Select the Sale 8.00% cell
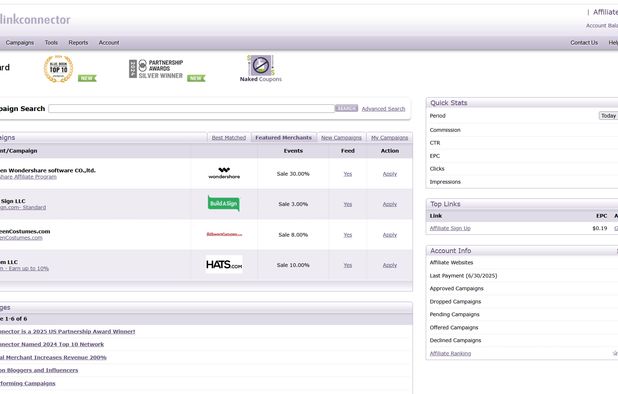The height and width of the screenshot is (394, 618). [x=293, y=235]
